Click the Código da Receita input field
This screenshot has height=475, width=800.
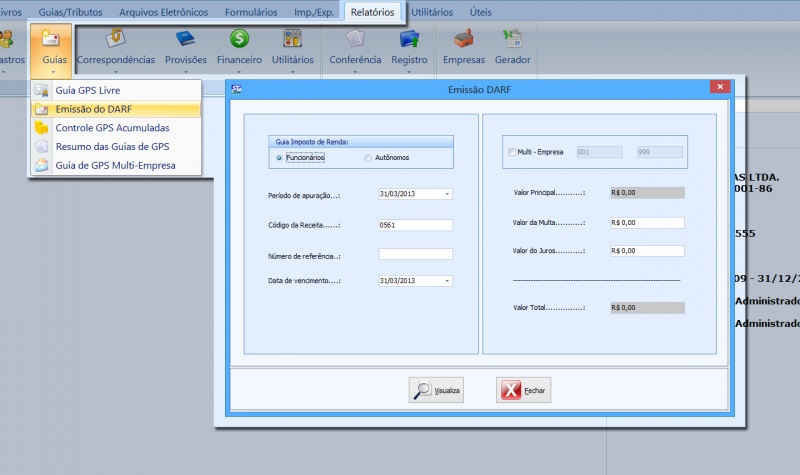(415, 225)
